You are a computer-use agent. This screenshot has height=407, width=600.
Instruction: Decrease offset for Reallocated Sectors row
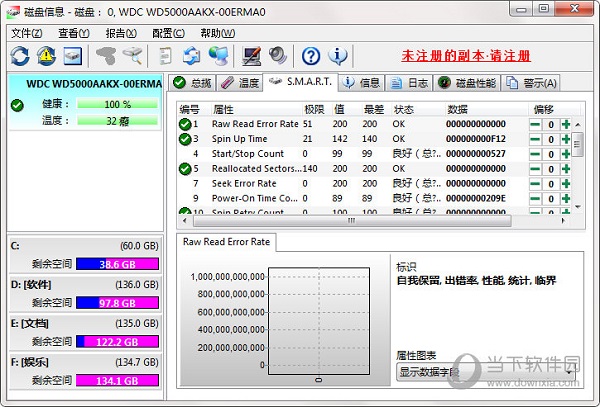coord(535,169)
